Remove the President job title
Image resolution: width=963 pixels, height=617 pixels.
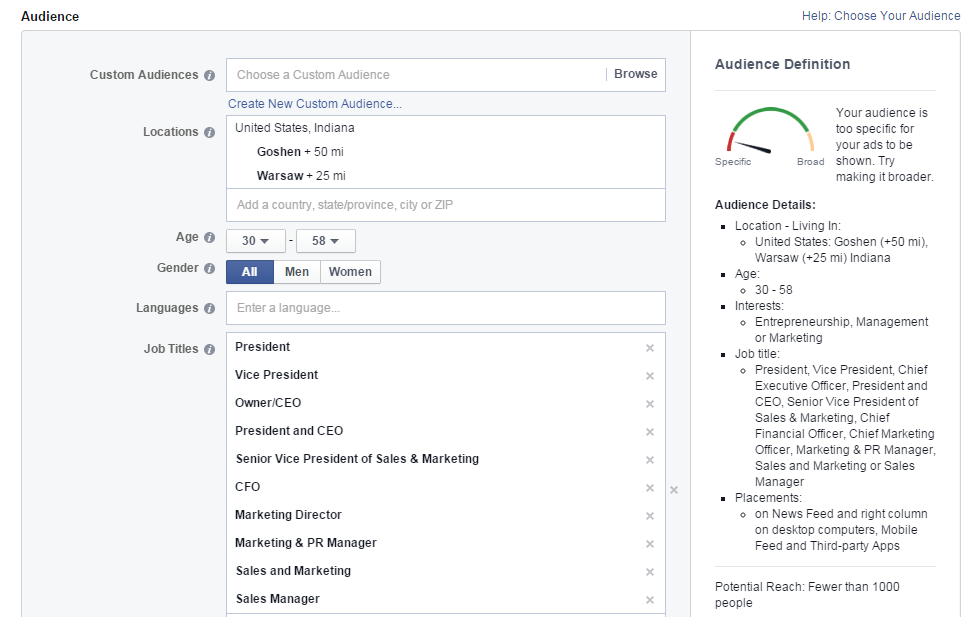click(650, 348)
